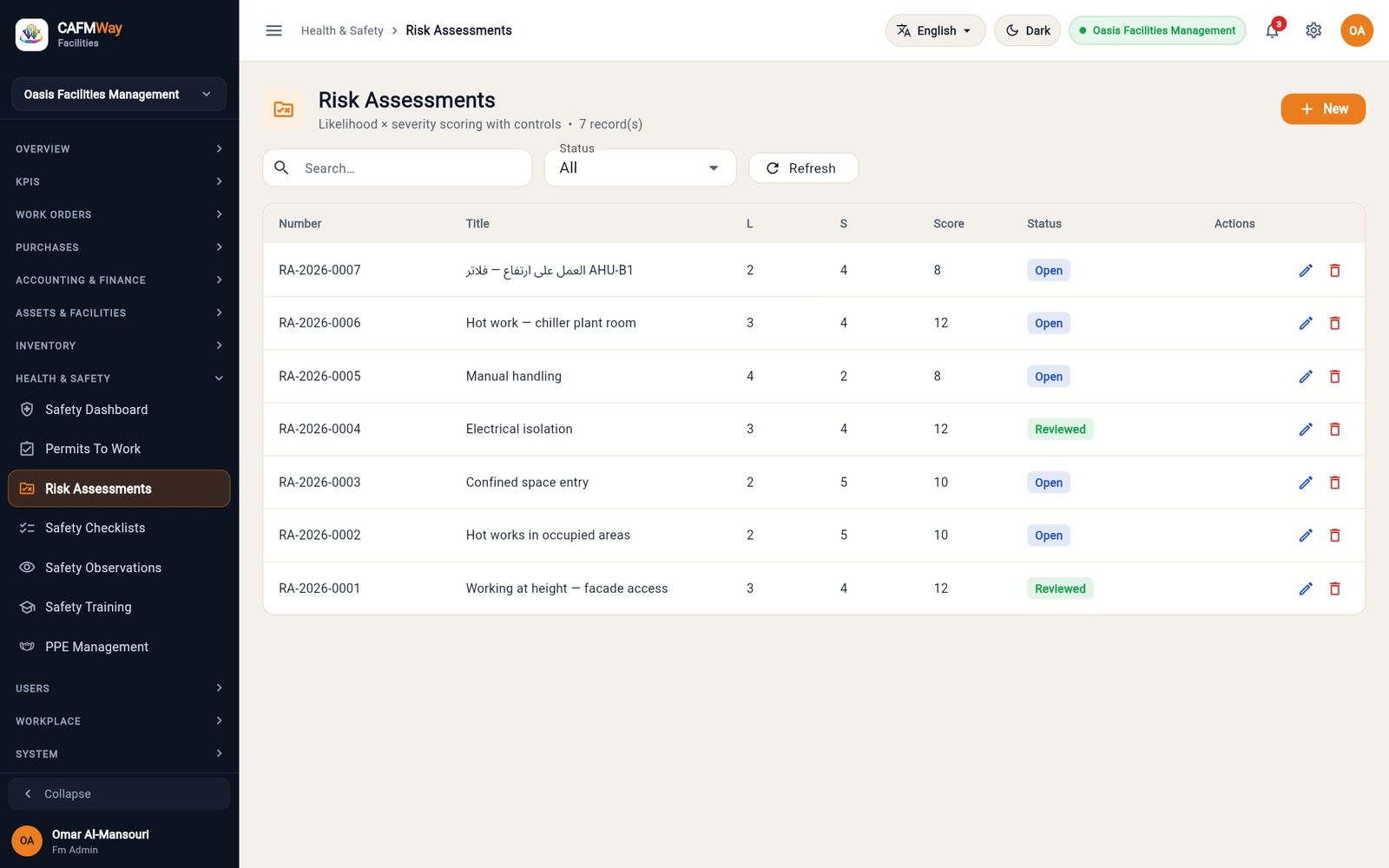Expand the Overview section
Image resolution: width=1389 pixels, height=868 pixels.
(x=119, y=148)
